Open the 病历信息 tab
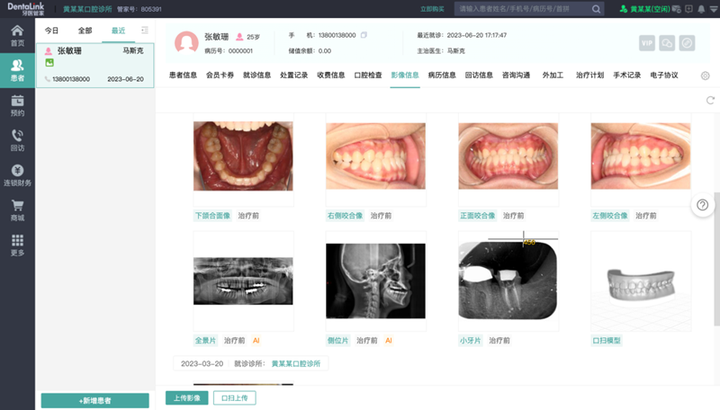Viewport: 720px width, 410px height. (x=442, y=75)
